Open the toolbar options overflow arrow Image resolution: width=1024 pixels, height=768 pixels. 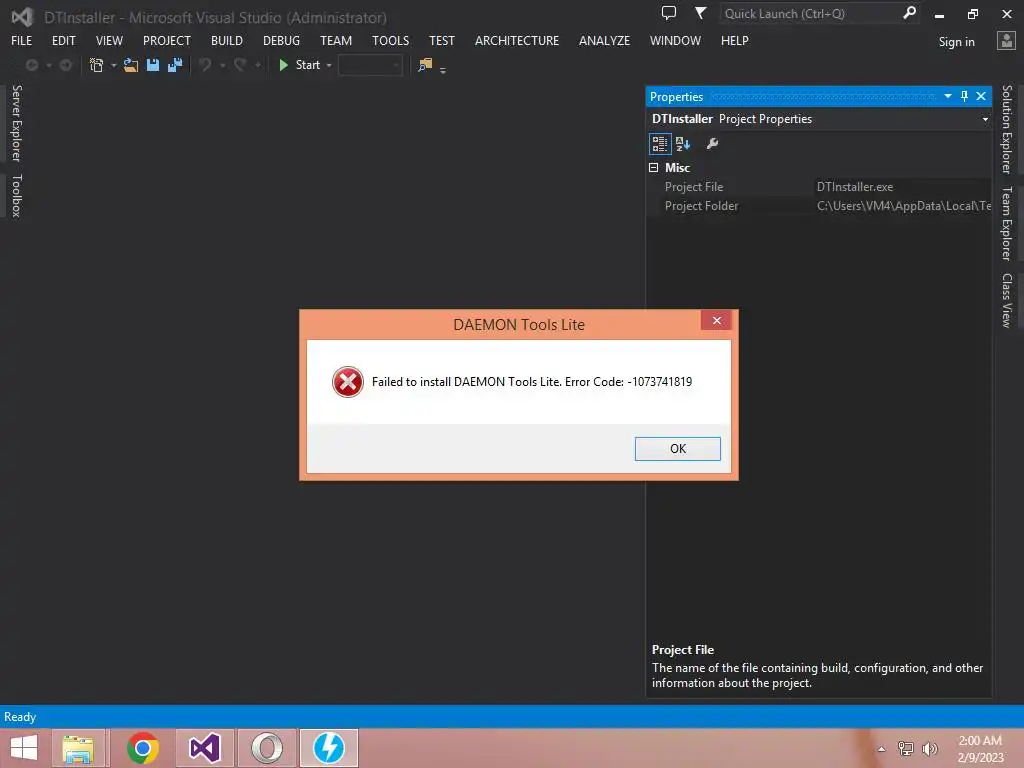pos(443,69)
